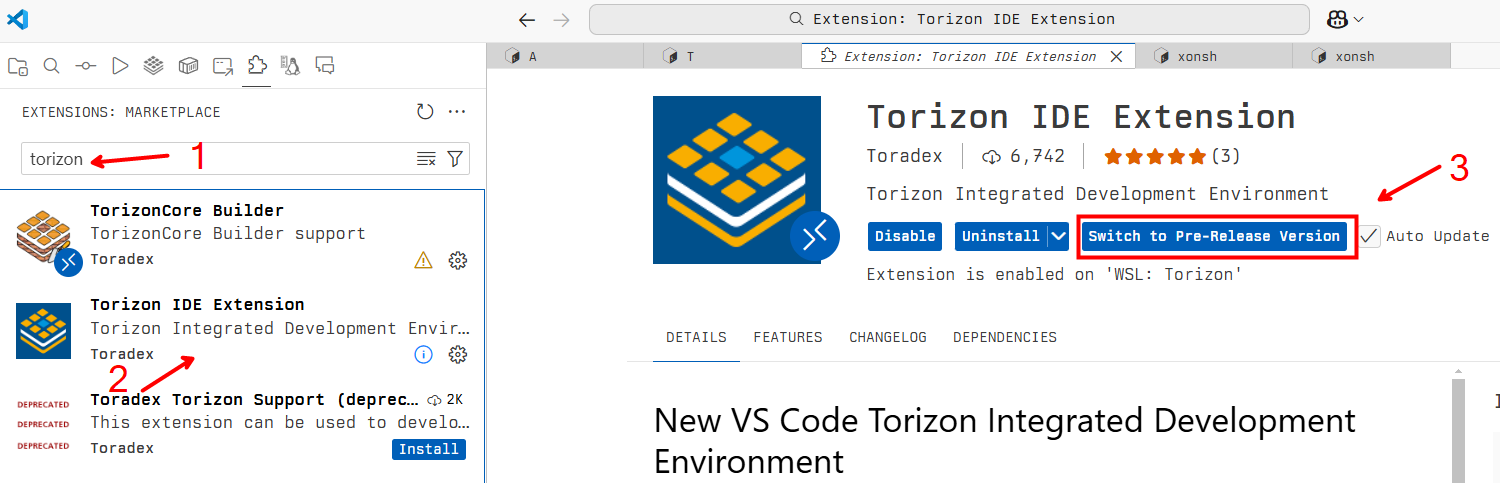Click the details page vertical scrollbar
1500x483 pixels.
click(1458, 430)
